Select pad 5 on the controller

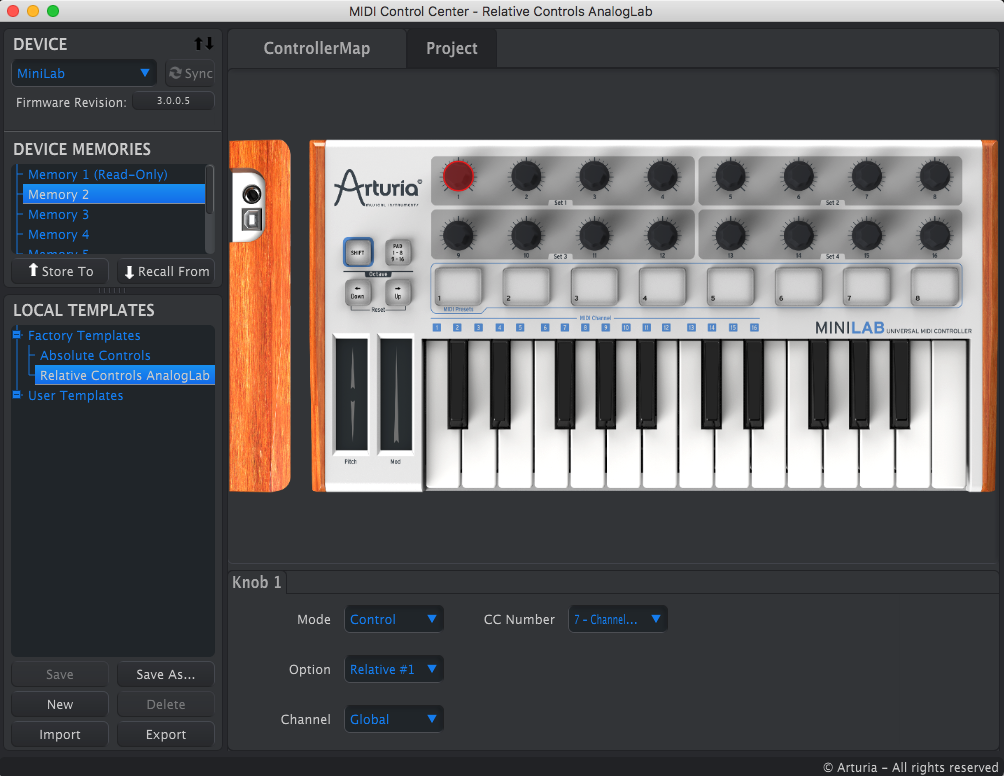coord(731,286)
